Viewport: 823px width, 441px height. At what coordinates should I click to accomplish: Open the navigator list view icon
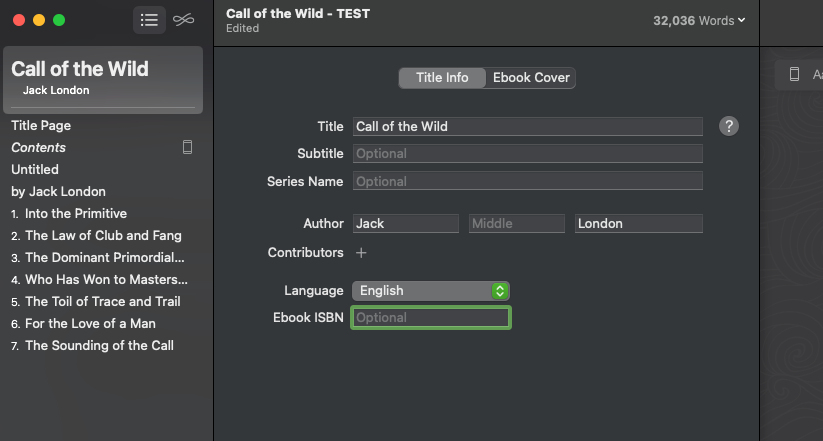[x=149, y=20]
